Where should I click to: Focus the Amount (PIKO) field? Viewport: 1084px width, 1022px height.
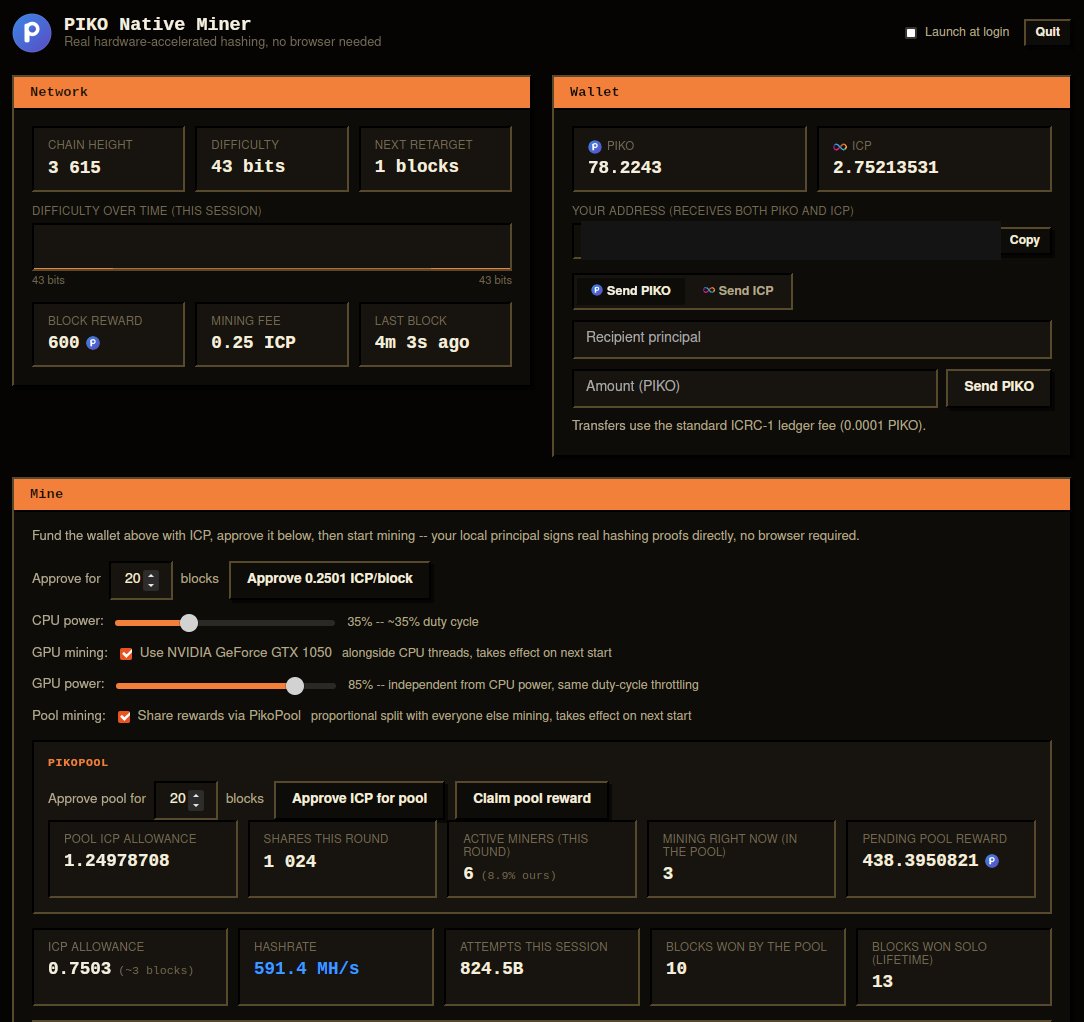tap(754, 387)
